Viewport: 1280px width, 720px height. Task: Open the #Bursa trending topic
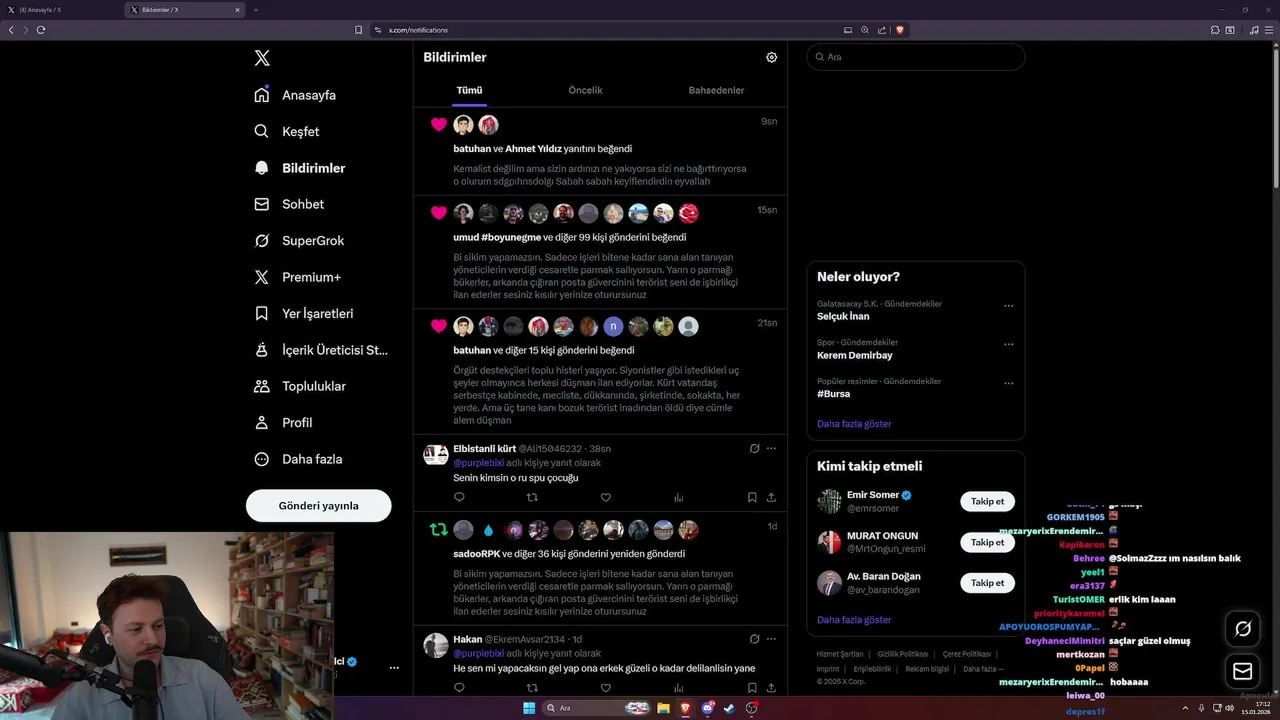click(x=833, y=394)
